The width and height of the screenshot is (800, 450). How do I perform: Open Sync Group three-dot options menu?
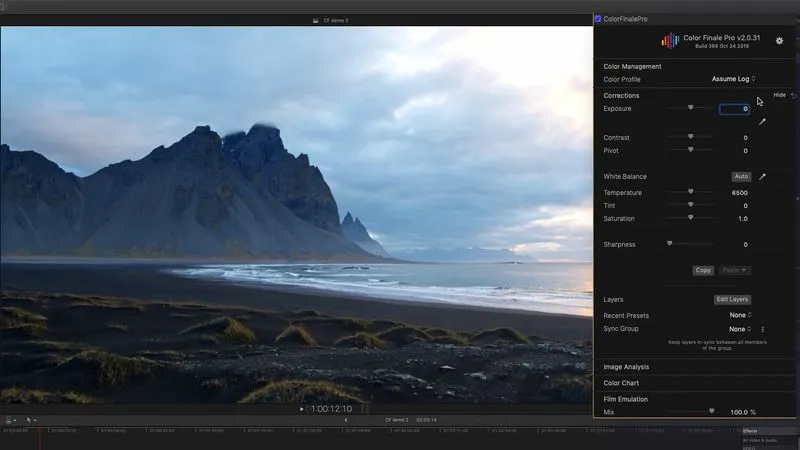coord(763,329)
